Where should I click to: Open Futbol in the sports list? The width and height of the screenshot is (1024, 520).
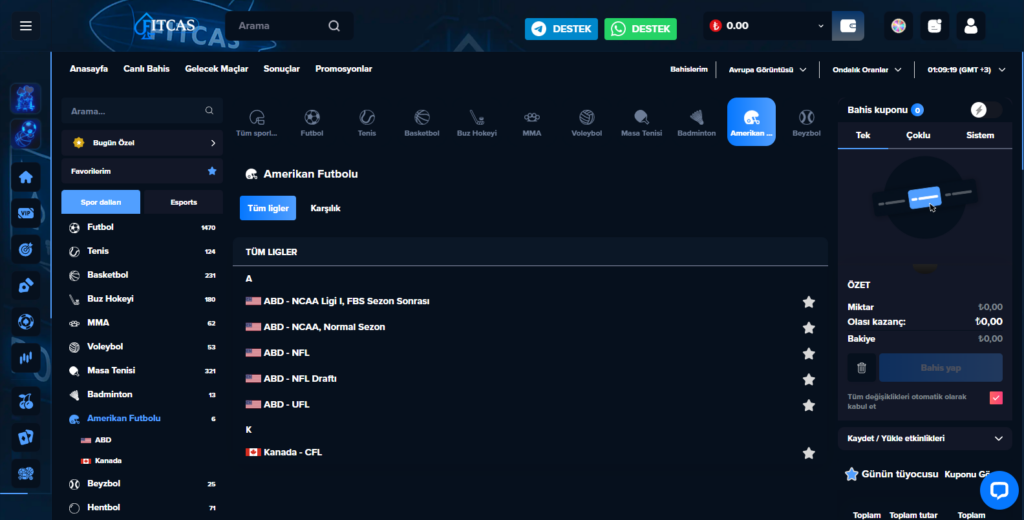pyautogui.click(x=142, y=227)
